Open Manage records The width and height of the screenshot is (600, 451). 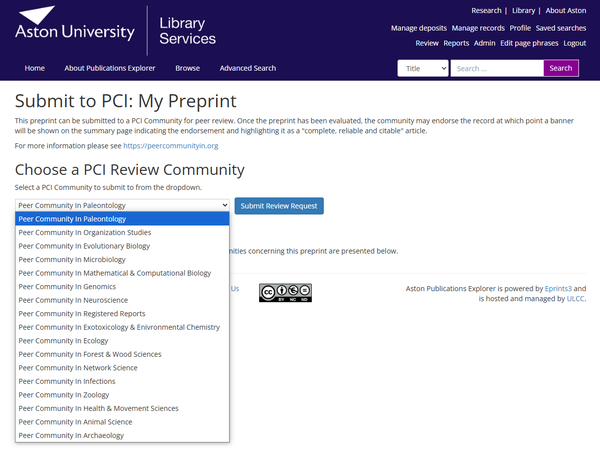(x=478, y=28)
